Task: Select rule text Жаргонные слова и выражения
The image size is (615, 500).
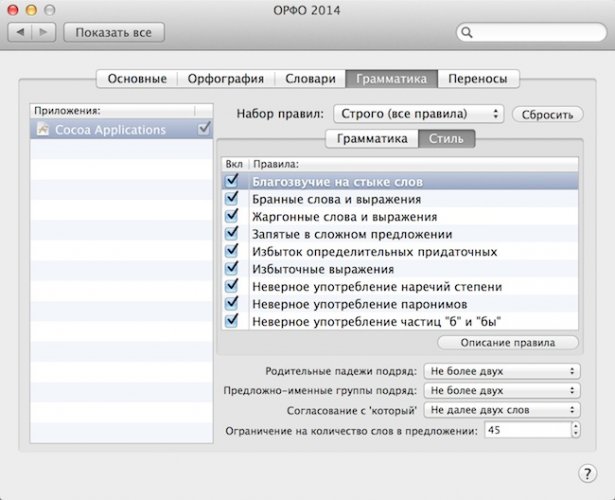Action: pos(344,217)
